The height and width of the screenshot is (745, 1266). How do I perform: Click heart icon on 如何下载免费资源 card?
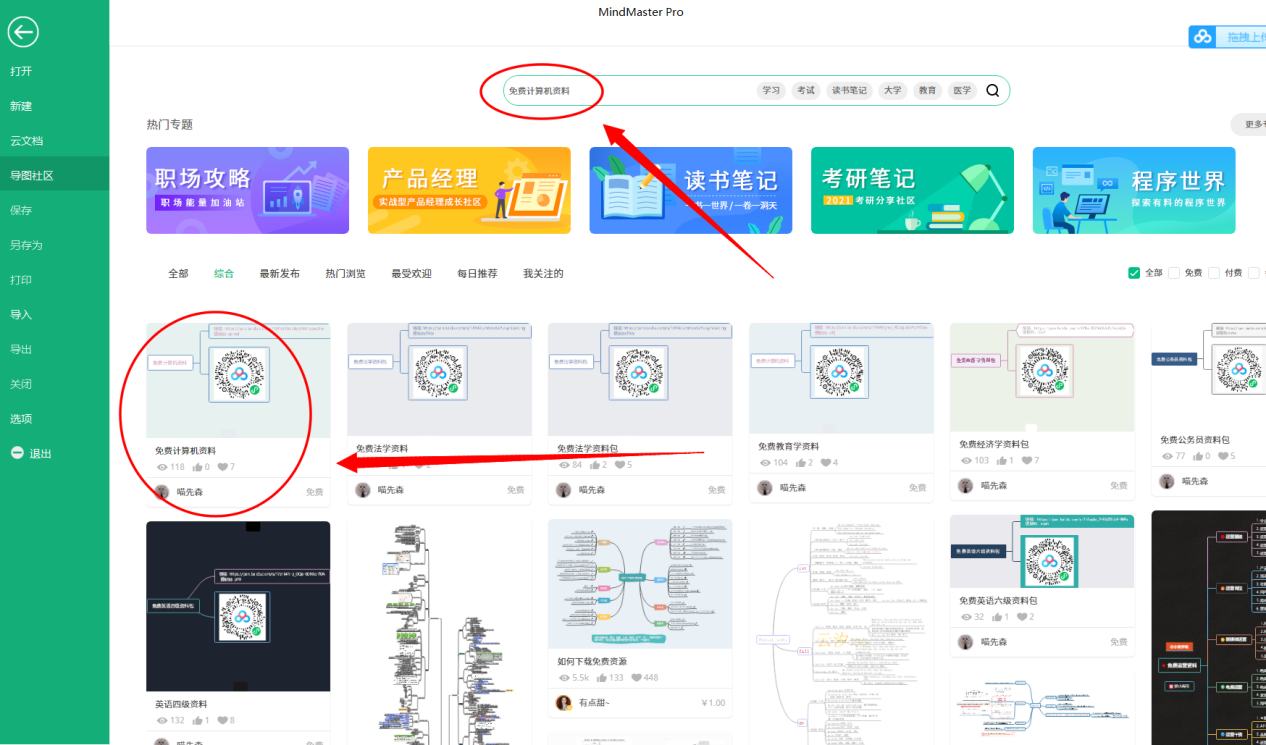click(x=637, y=677)
